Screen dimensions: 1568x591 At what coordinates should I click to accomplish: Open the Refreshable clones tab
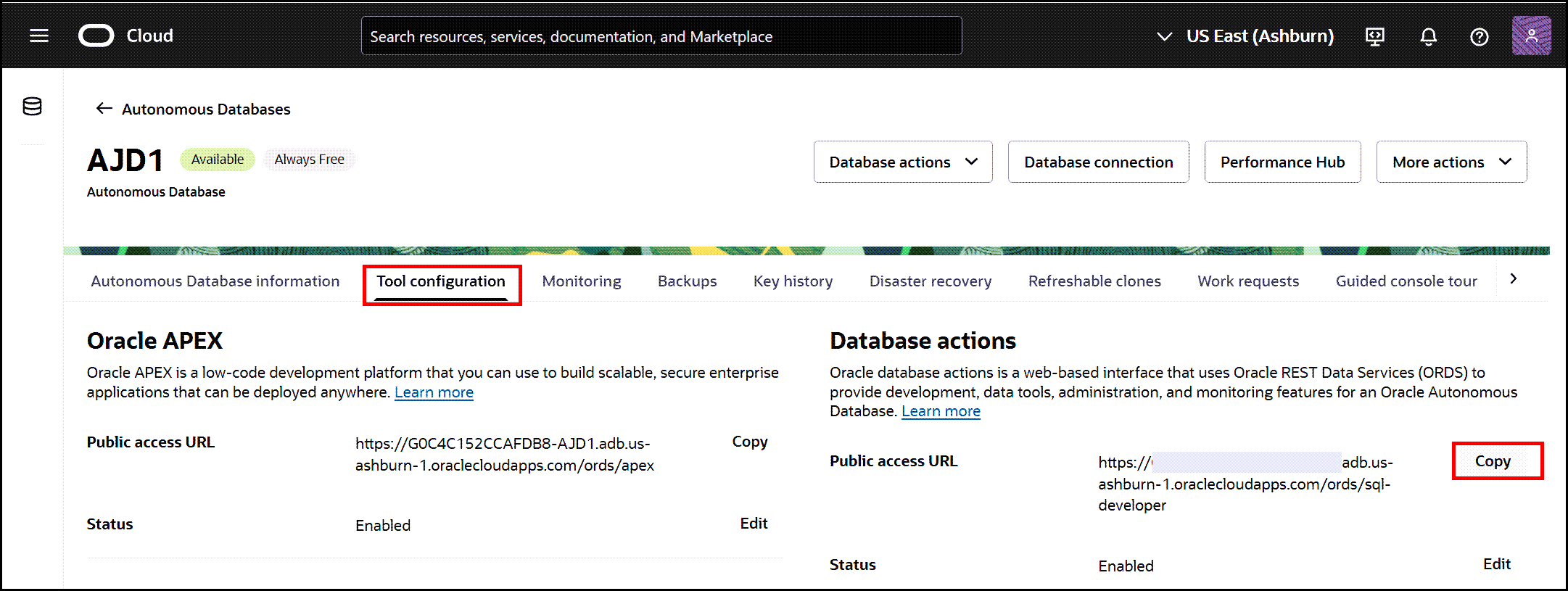tap(1094, 281)
